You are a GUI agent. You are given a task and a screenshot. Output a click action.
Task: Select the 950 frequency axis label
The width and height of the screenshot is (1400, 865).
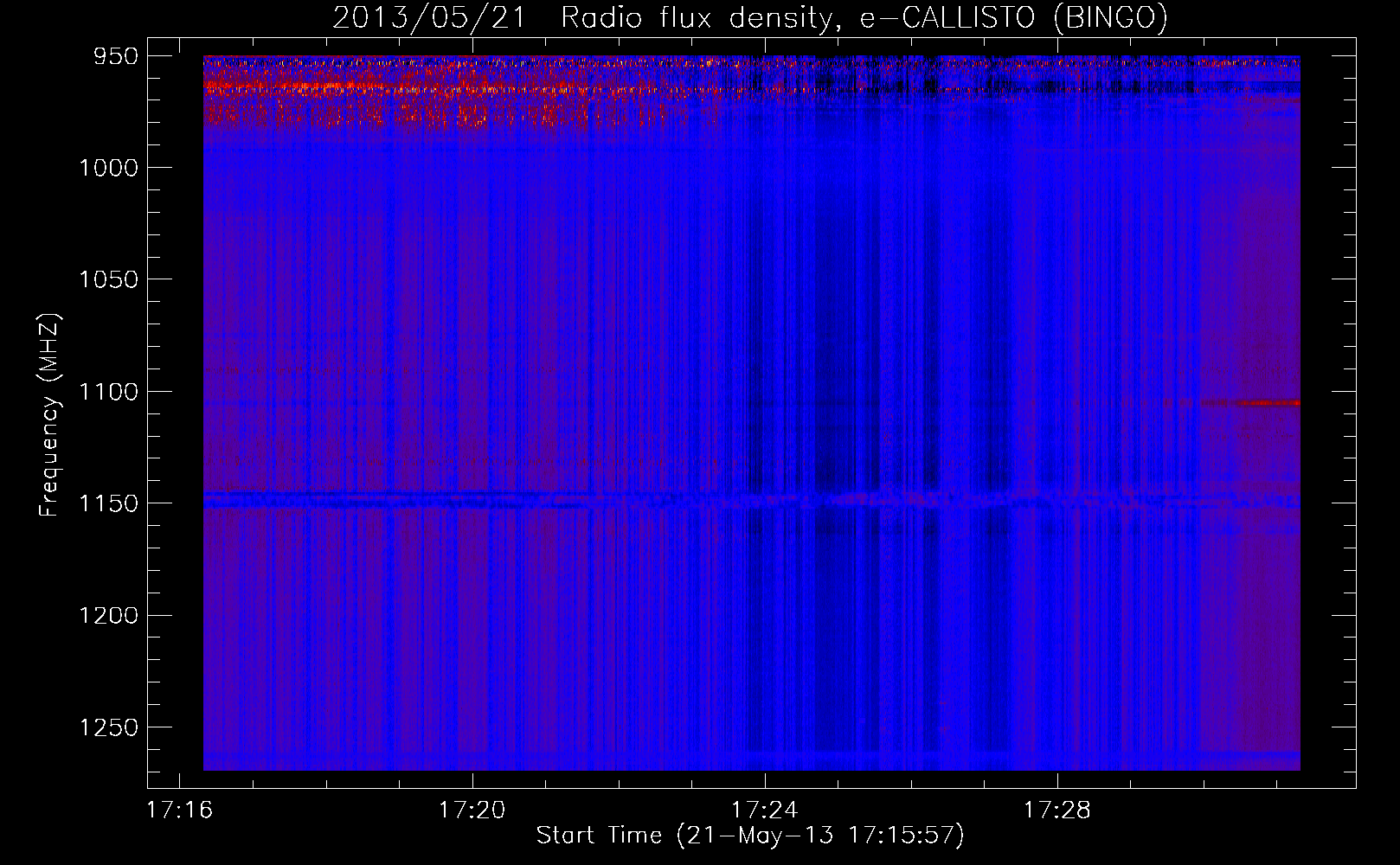point(116,56)
